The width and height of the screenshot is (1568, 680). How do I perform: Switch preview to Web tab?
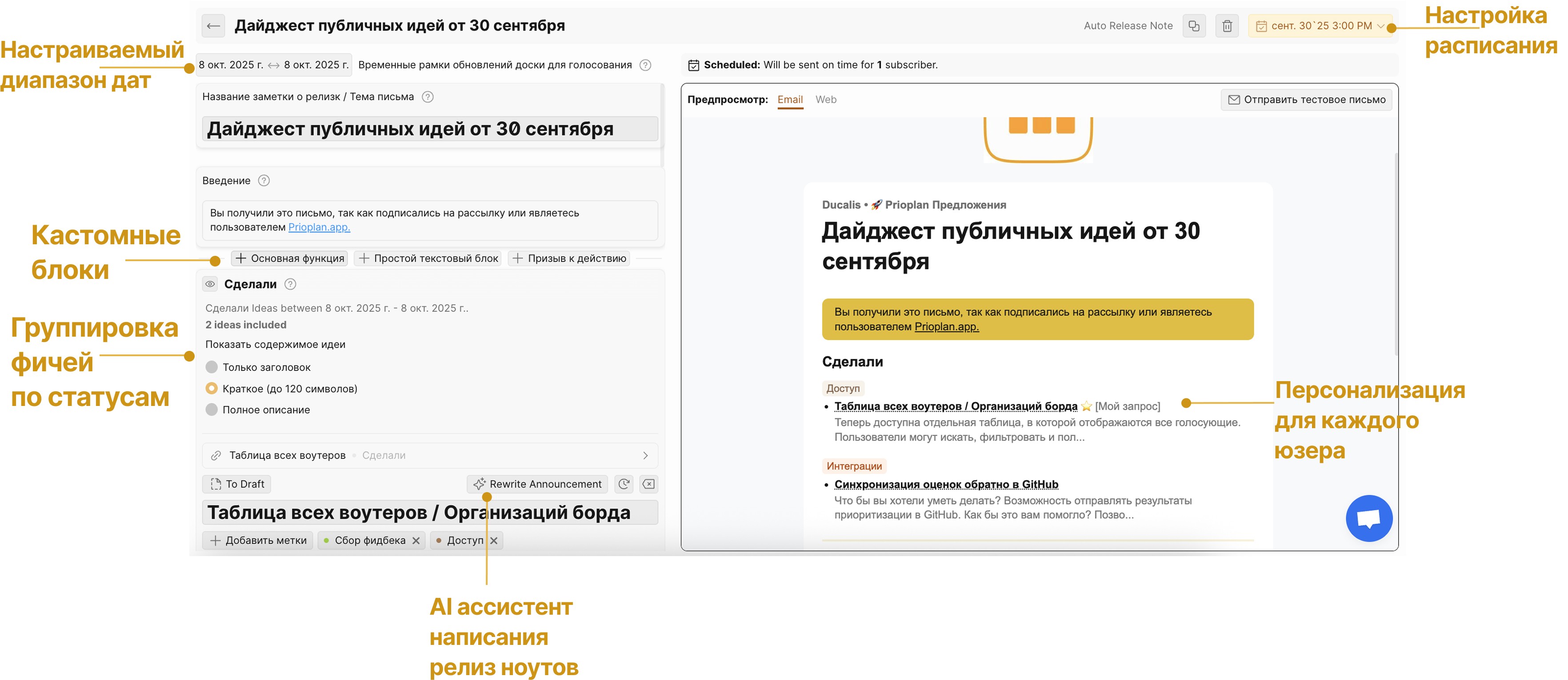[x=825, y=100]
